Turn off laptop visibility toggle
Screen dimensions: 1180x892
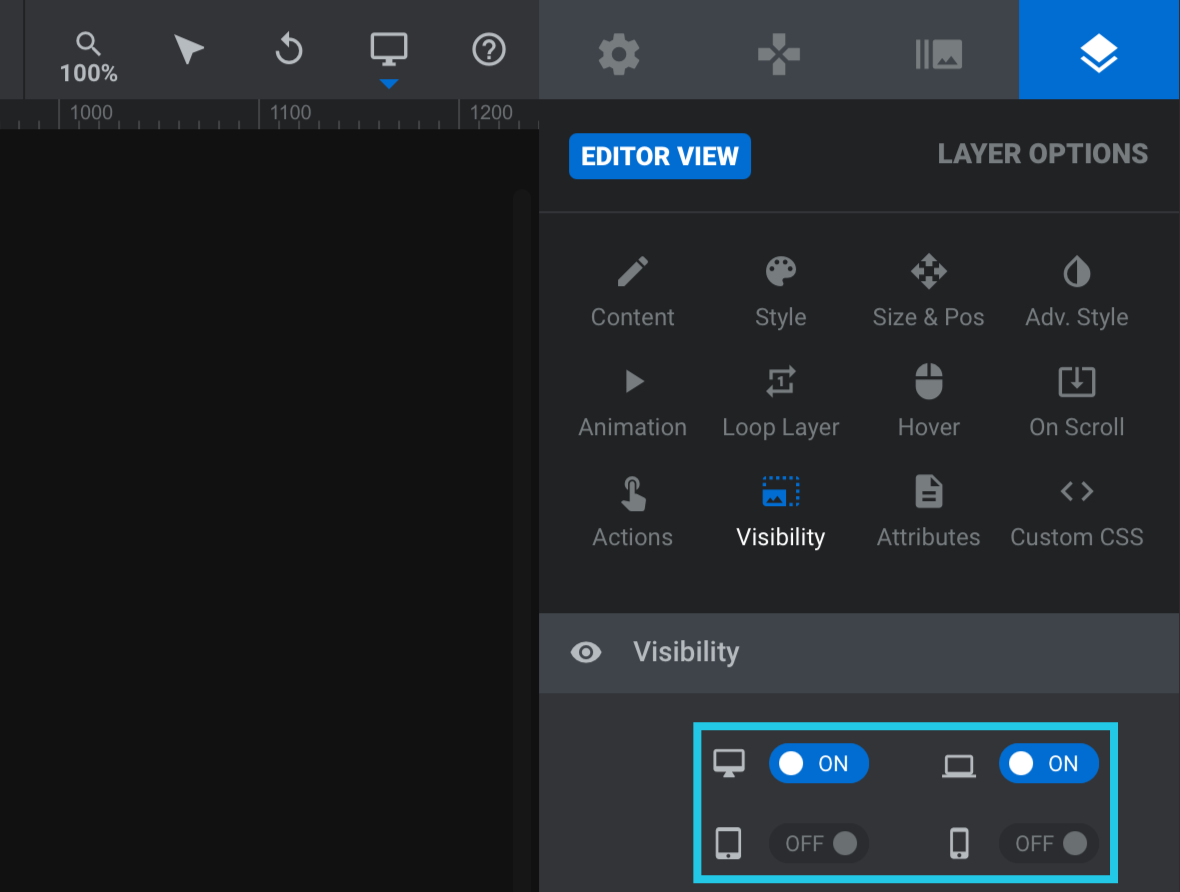click(1048, 763)
